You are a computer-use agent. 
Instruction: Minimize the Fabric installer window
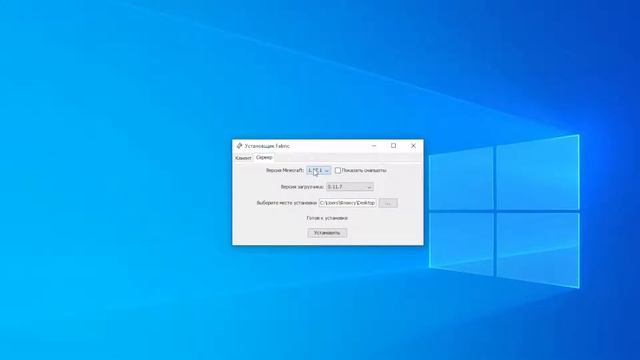point(374,146)
